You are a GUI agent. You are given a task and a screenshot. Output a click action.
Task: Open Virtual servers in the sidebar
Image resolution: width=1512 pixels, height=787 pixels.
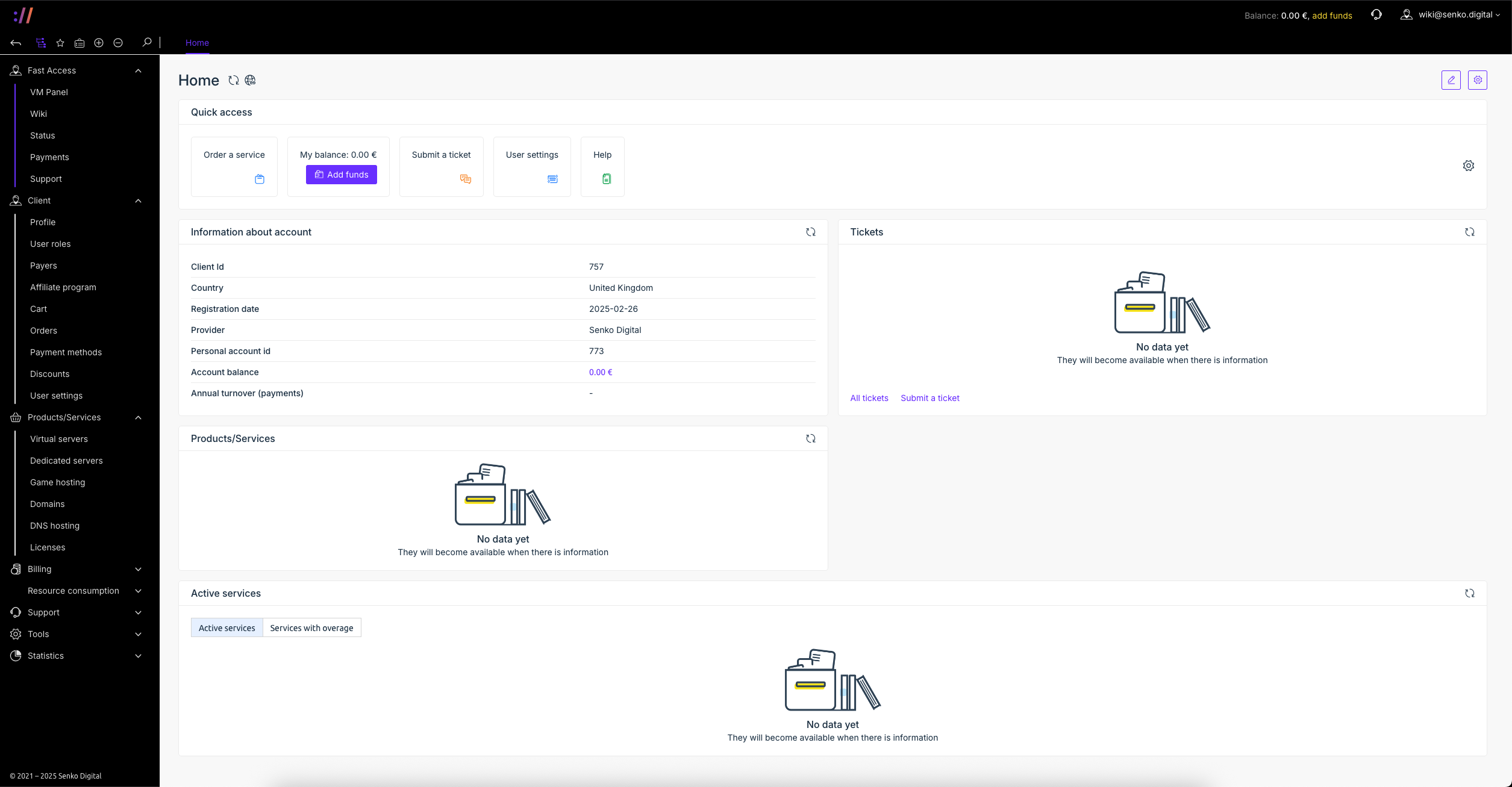tap(59, 440)
